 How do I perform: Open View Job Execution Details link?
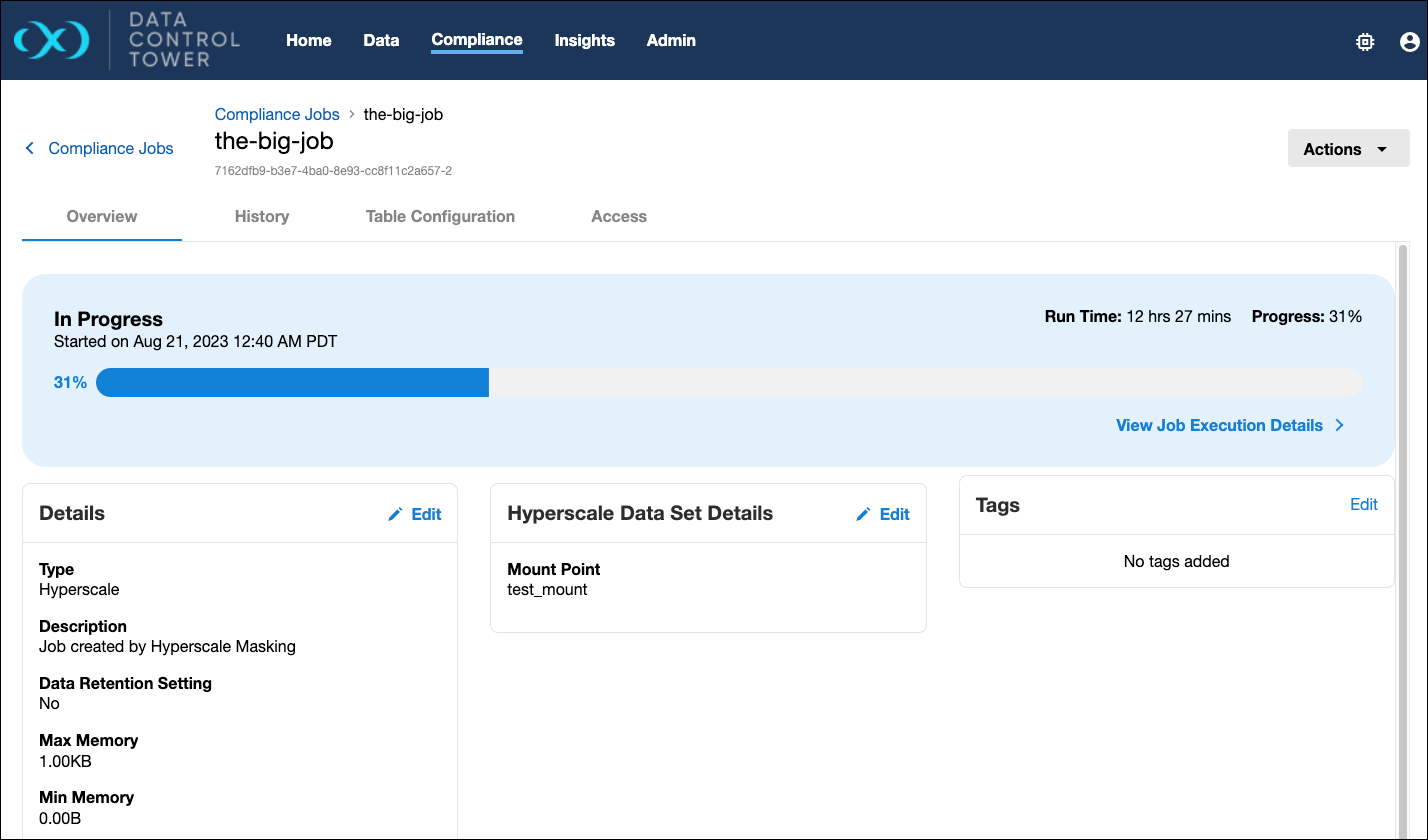click(x=1219, y=425)
